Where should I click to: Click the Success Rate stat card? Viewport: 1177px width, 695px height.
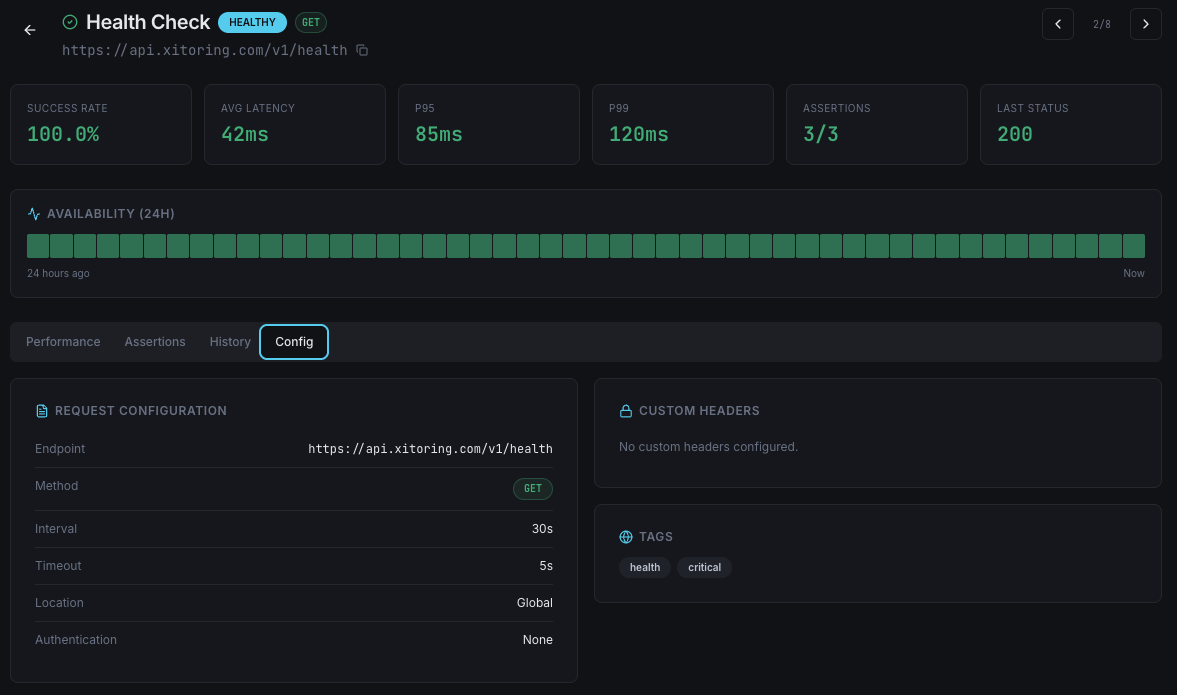pos(100,124)
